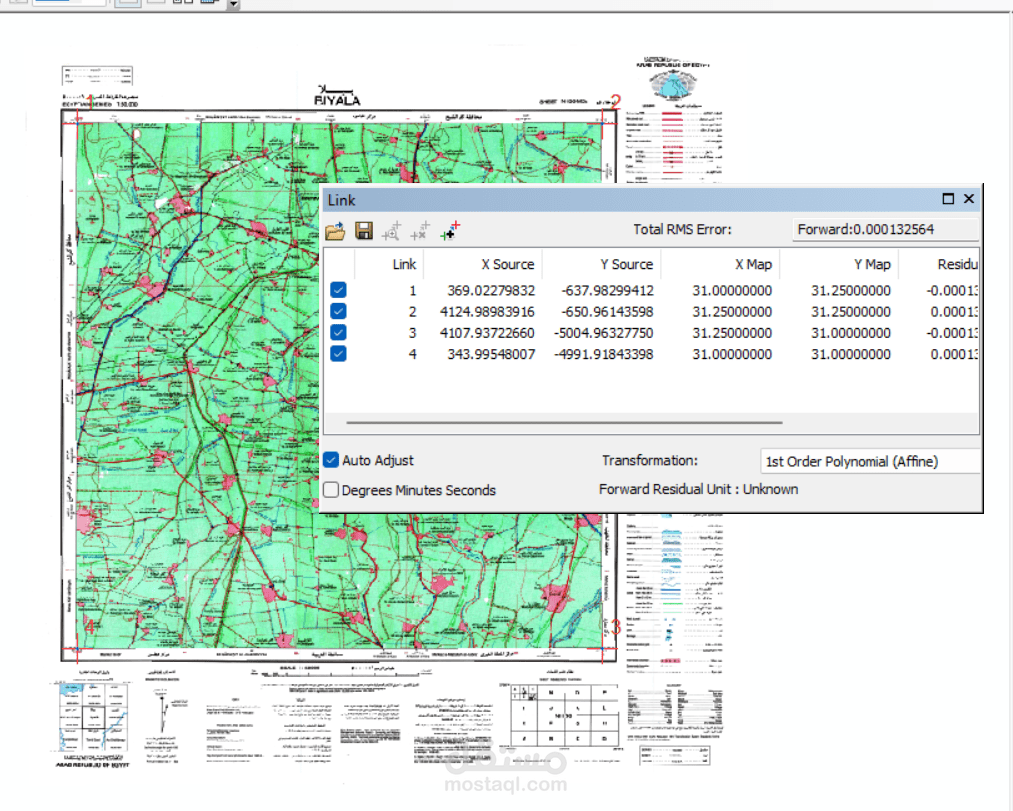Click the zoom to selected link icon
This screenshot has height=811, width=1013.
(x=392, y=231)
